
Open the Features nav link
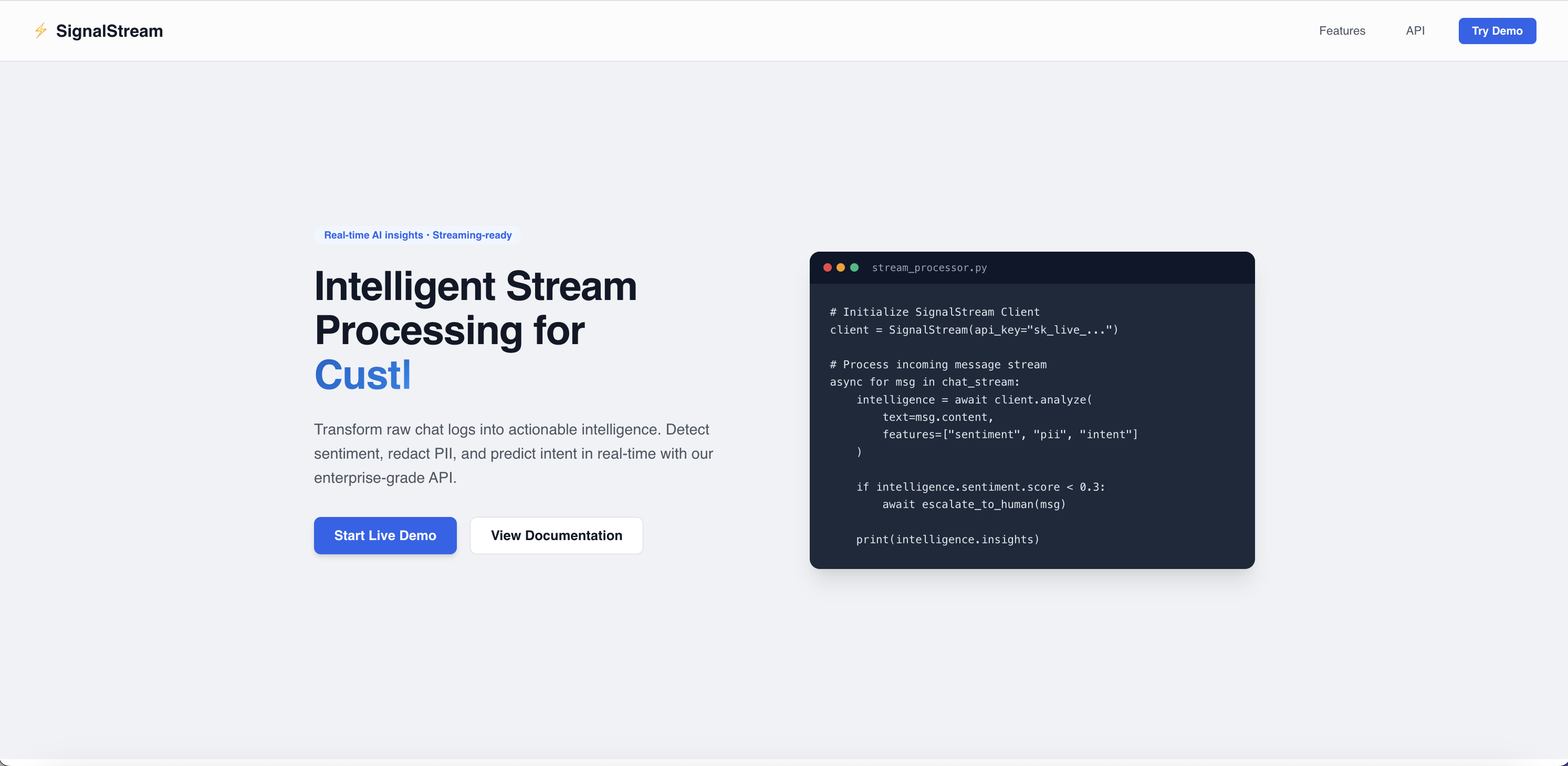pyautogui.click(x=1342, y=30)
